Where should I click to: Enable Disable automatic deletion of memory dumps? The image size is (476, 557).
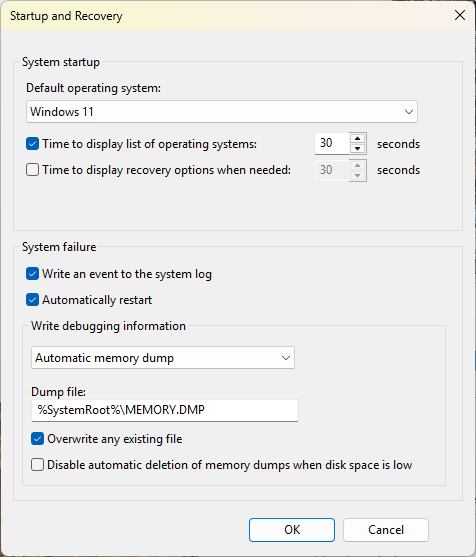coord(37,465)
